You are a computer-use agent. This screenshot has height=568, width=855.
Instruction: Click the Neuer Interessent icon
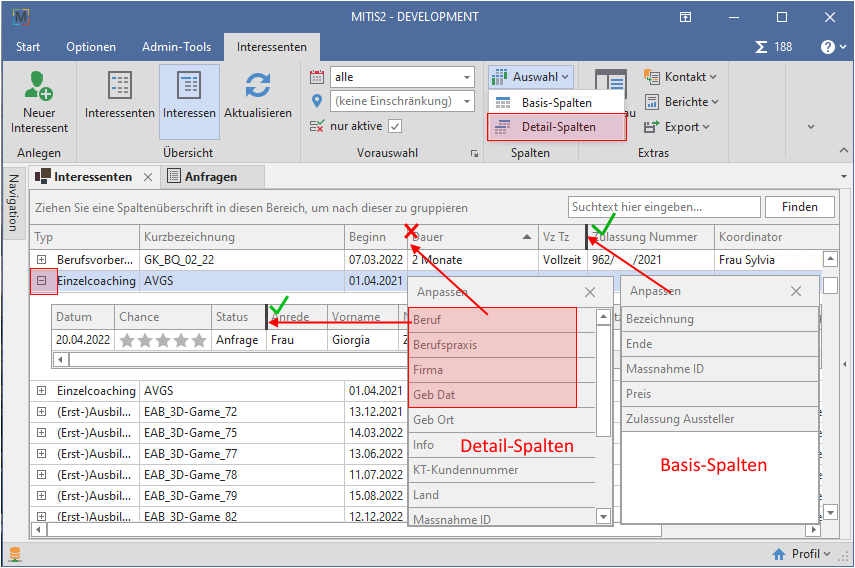point(39,86)
